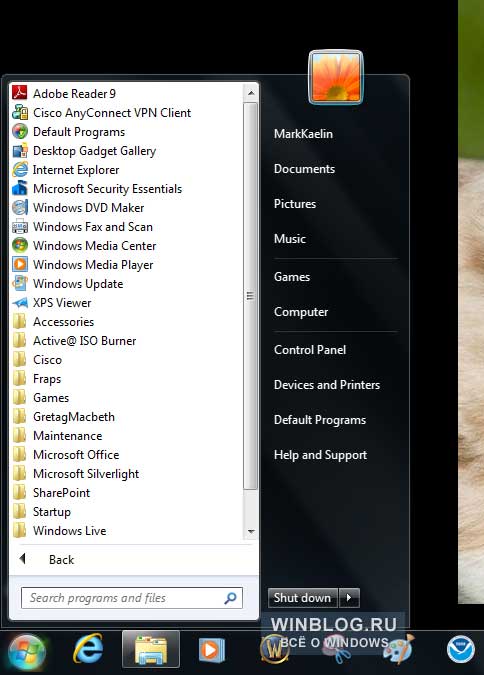Open Internet Explorer from the taskbar
The width and height of the screenshot is (484, 675).
coord(88,650)
